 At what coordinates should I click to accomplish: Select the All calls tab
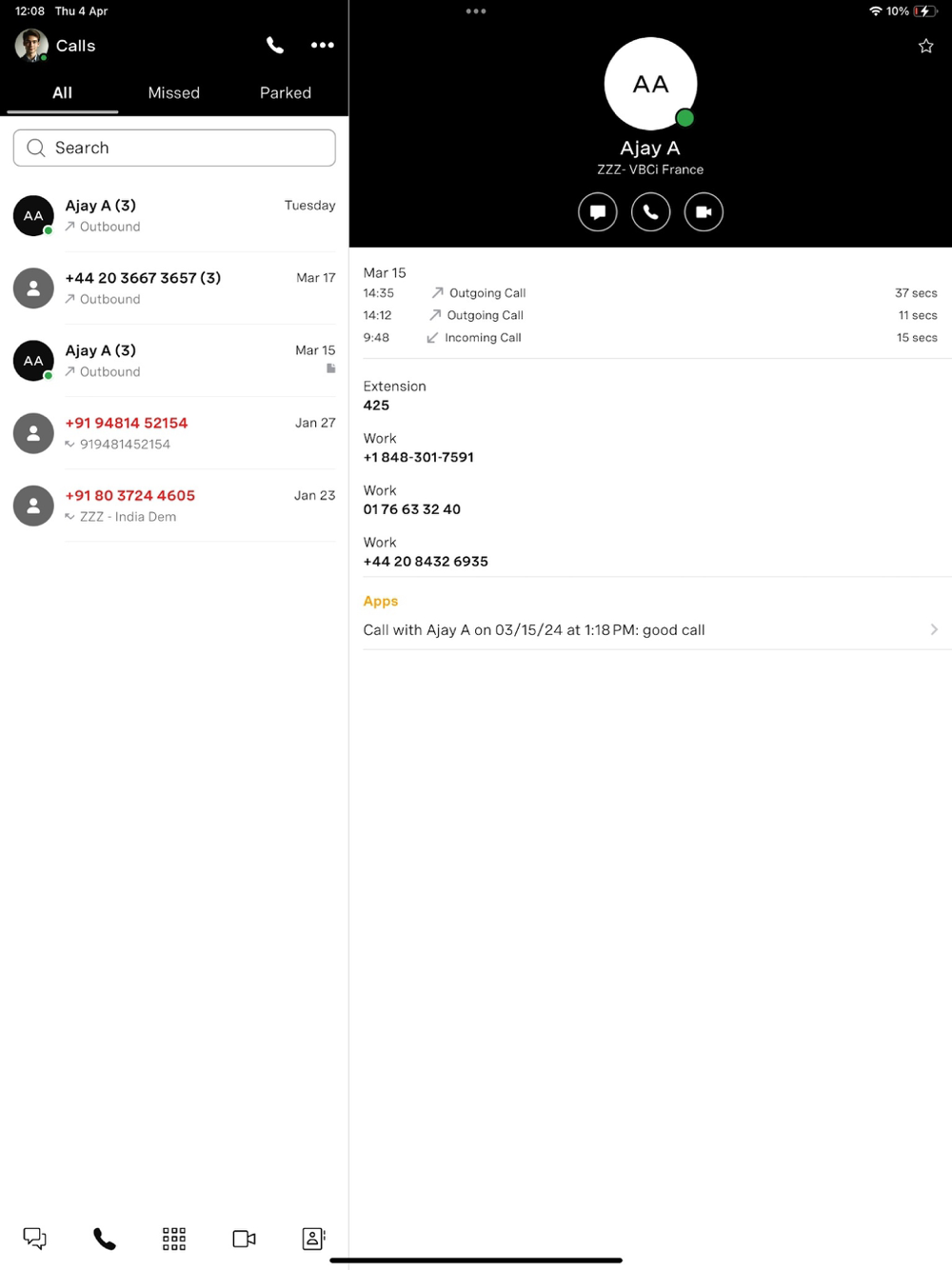coord(62,92)
